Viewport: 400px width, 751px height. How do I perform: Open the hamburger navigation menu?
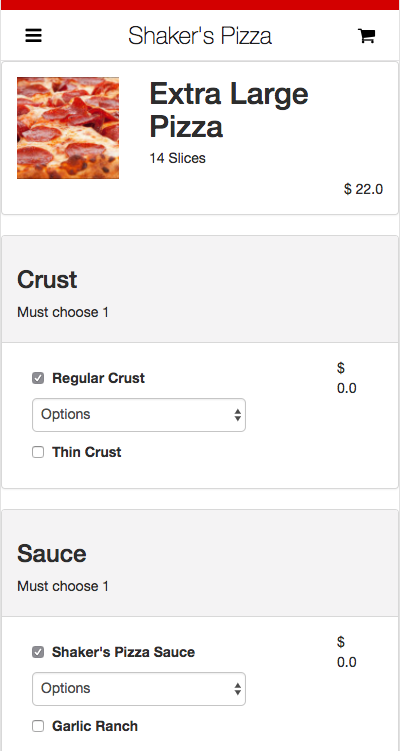tap(34, 35)
